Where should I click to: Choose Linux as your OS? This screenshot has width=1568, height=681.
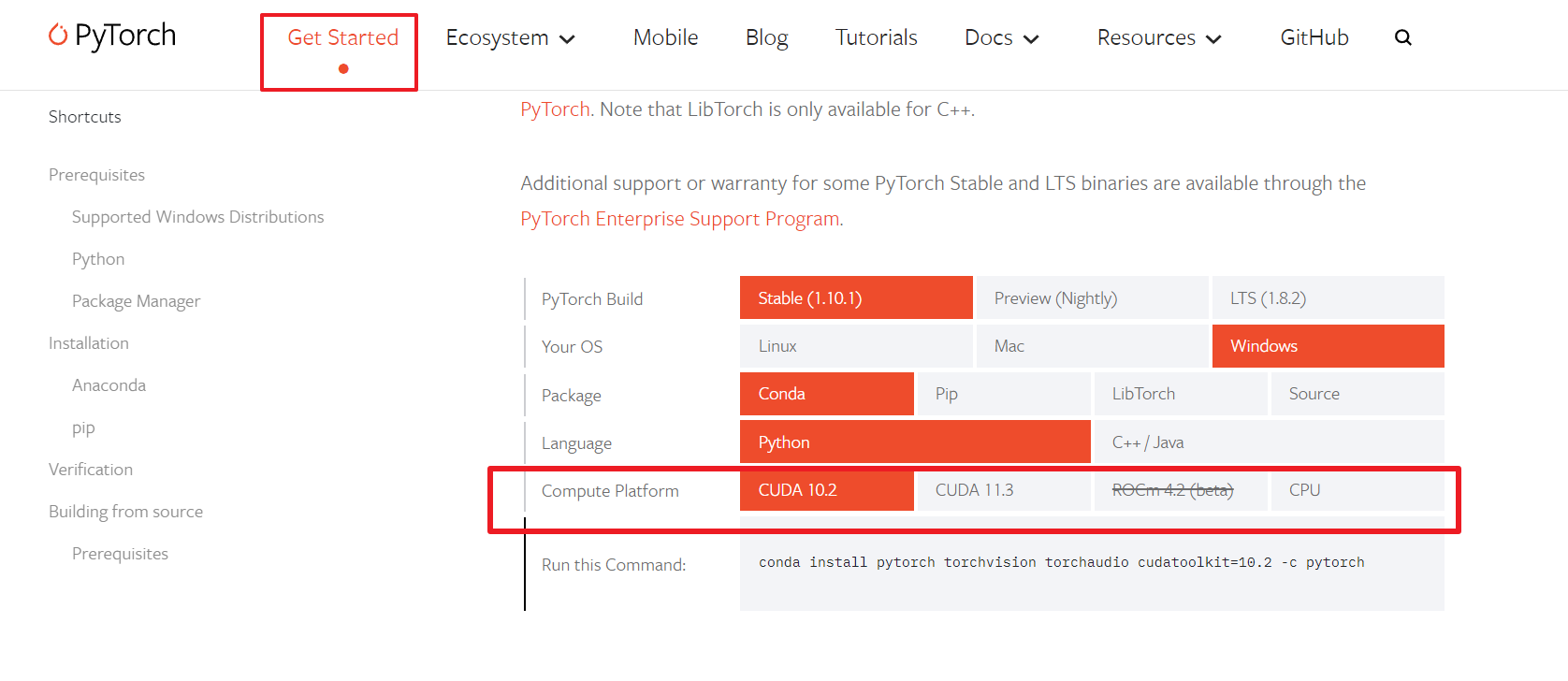click(856, 346)
